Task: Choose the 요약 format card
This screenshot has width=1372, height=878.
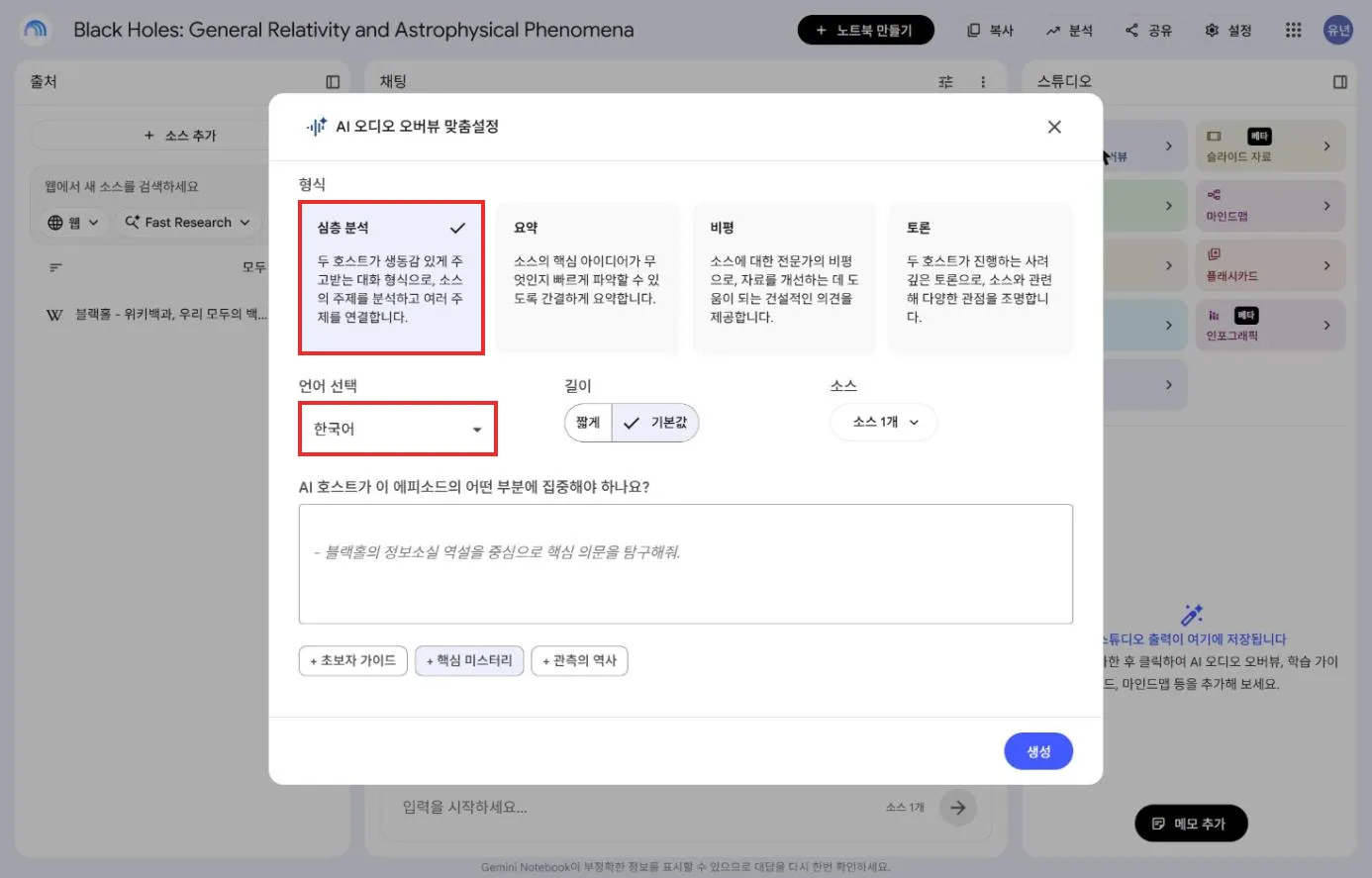Action: pyautogui.click(x=588, y=278)
